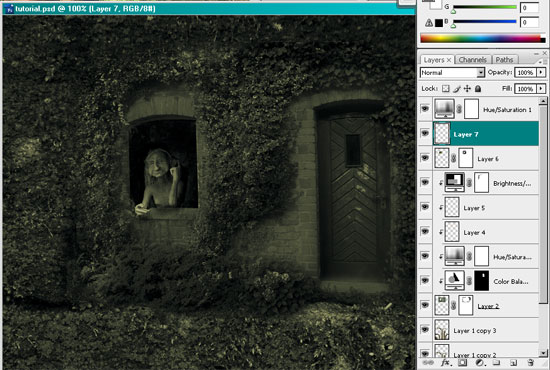The height and width of the screenshot is (370, 550).
Task: Click Brightness/Contrast adjustment layer icon
Action: point(455,182)
